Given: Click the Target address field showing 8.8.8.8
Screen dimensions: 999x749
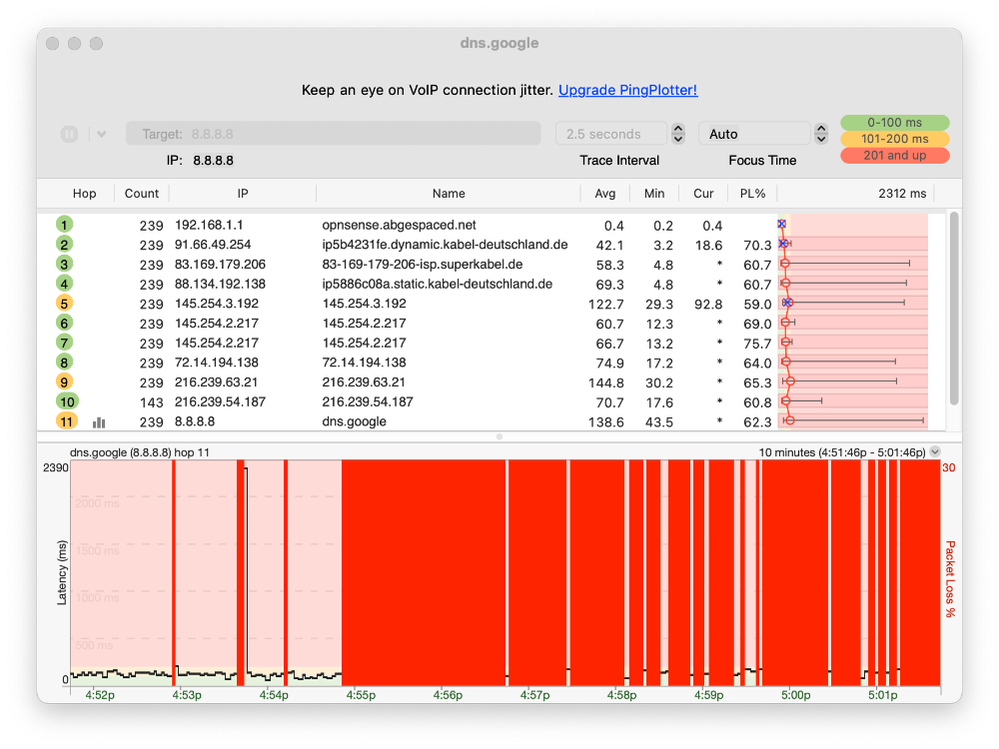Looking at the screenshot, I should (333, 134).
